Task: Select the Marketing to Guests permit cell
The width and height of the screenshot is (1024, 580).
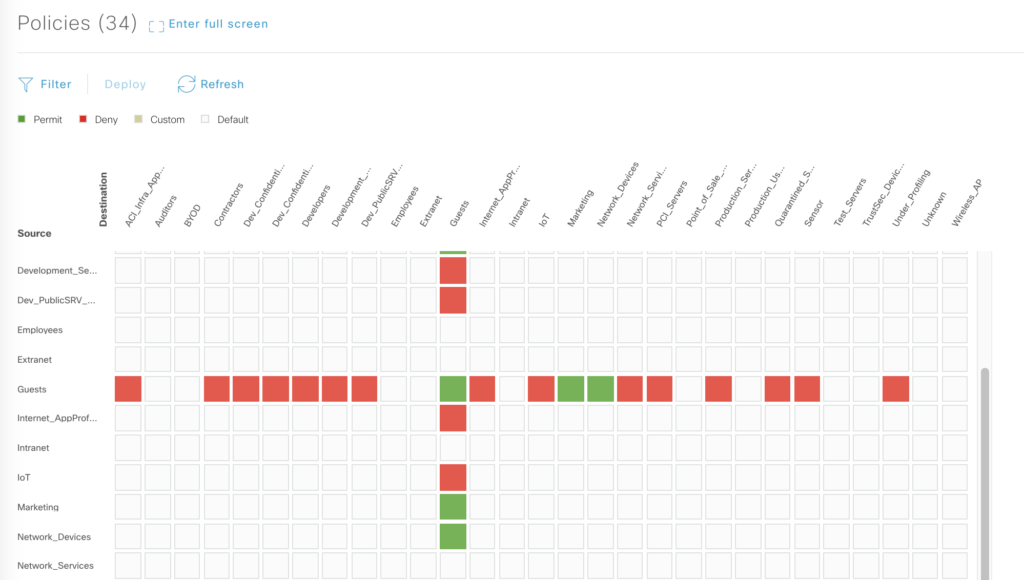Action: [453, 507]
